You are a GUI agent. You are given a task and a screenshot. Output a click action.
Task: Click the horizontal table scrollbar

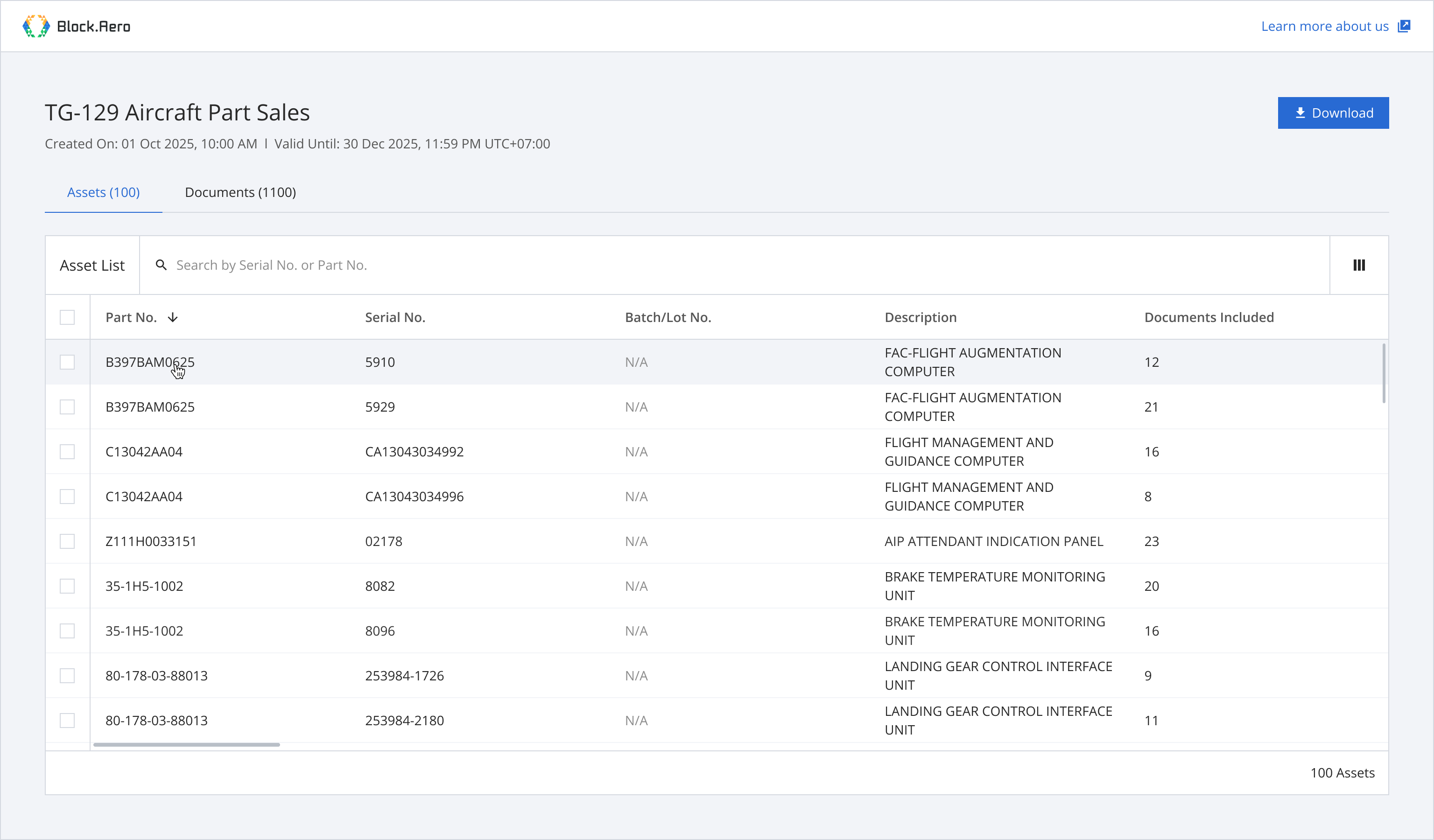[x=187, y=744]
